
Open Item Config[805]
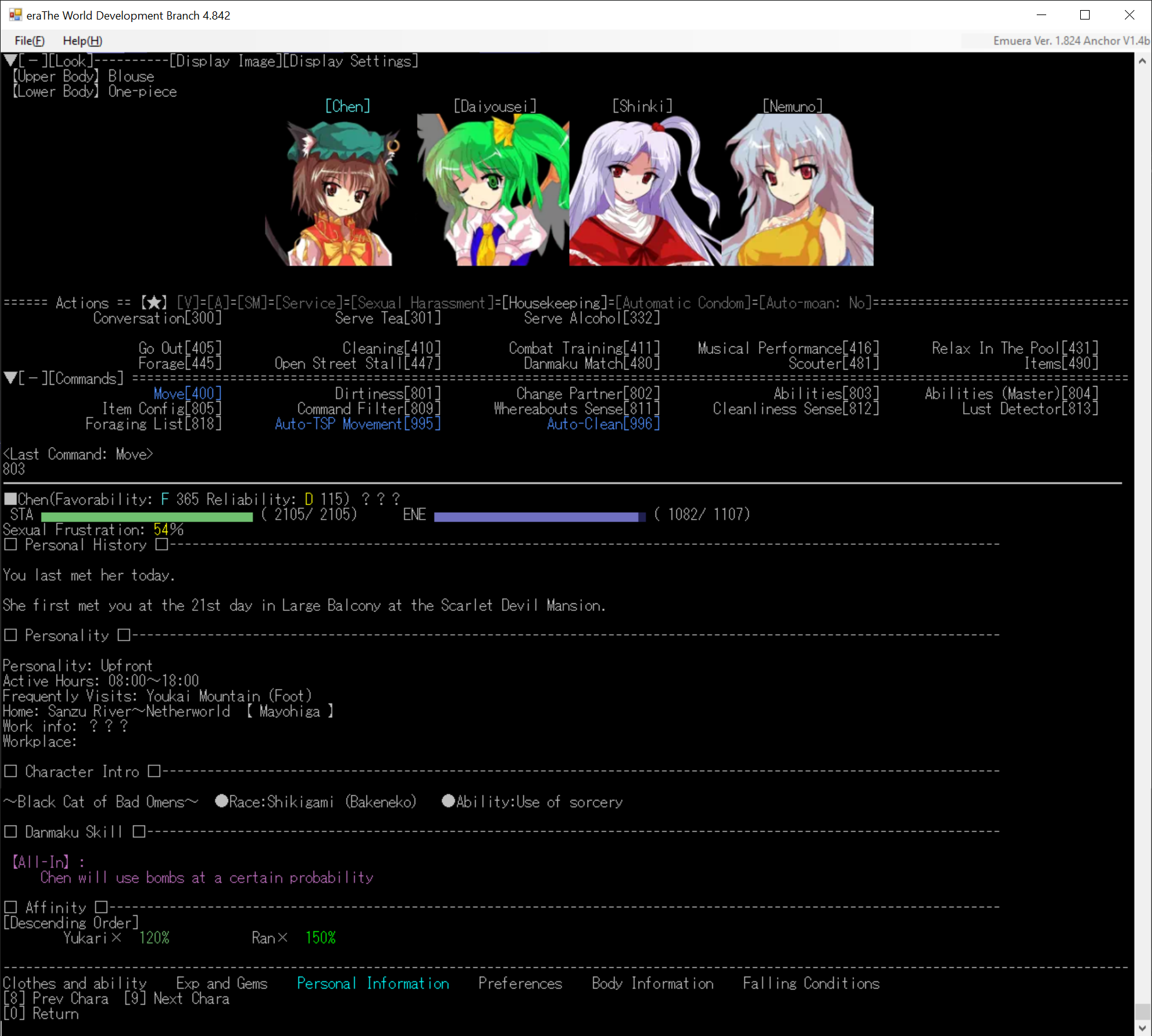(x=162, y=409)
